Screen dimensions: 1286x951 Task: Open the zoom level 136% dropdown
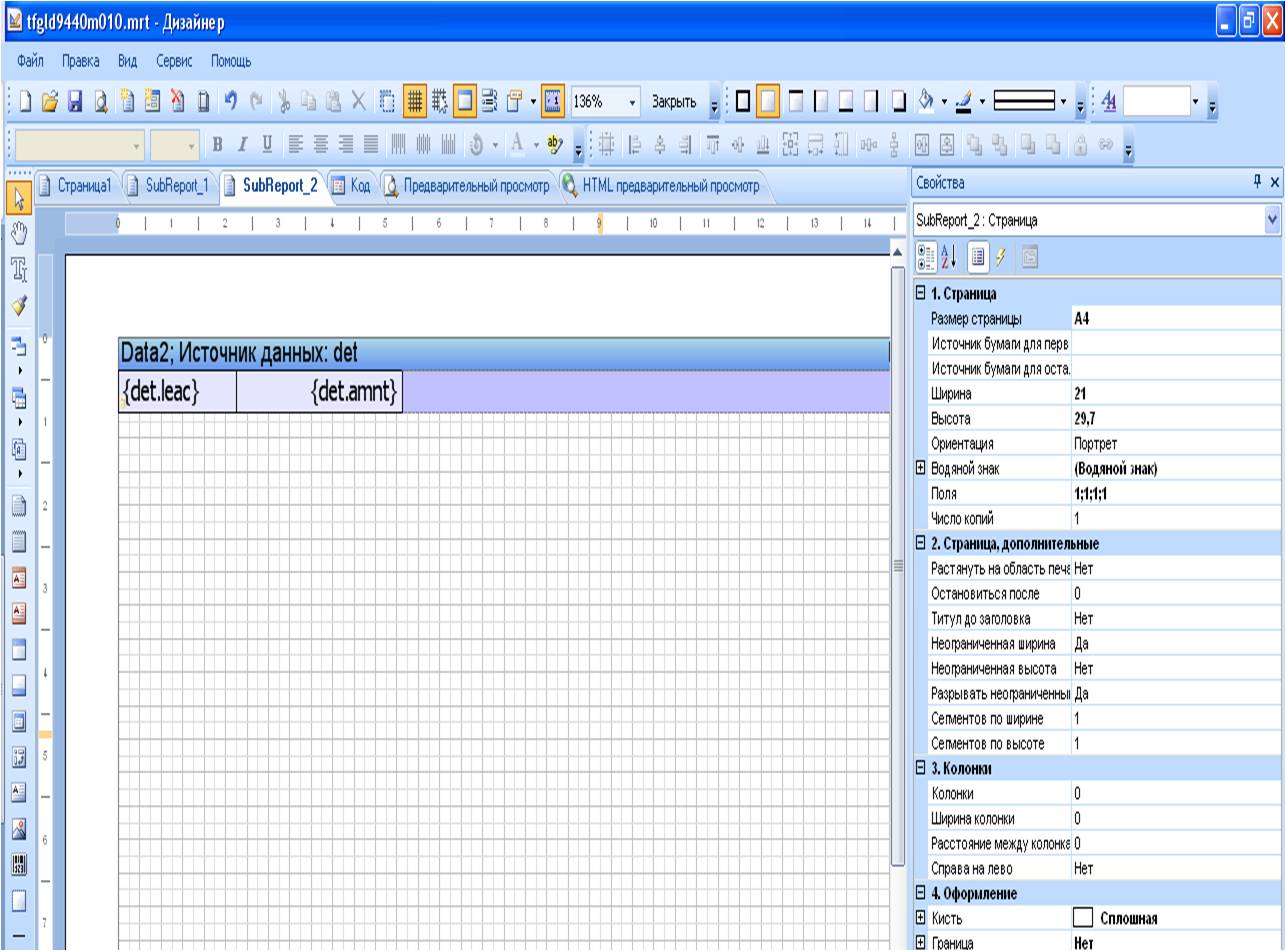(634, 102)
